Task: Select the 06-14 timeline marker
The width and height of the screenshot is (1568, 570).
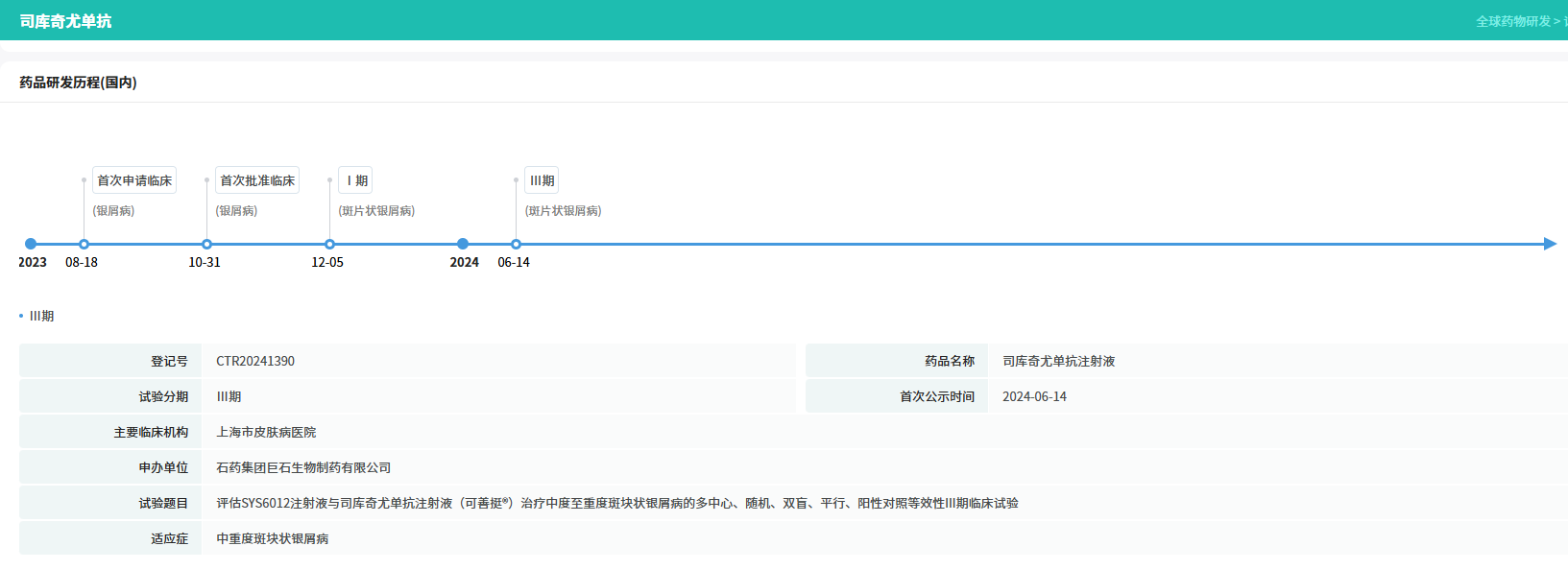Action: [x=516, y=244]
